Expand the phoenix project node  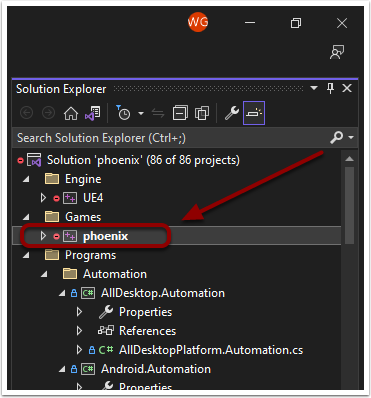43,236
